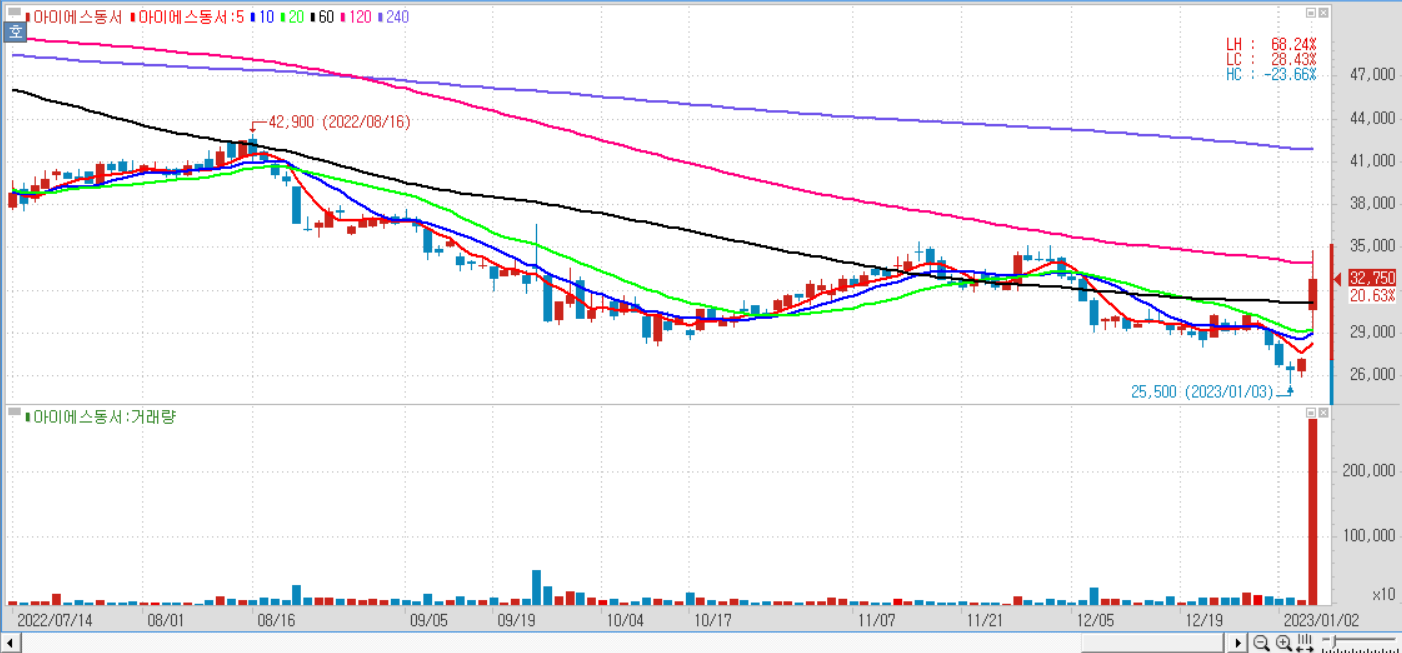Click the 09/19 date axis label
Image resolution: width=1402 pixels, height=653 pixels.
516,620
